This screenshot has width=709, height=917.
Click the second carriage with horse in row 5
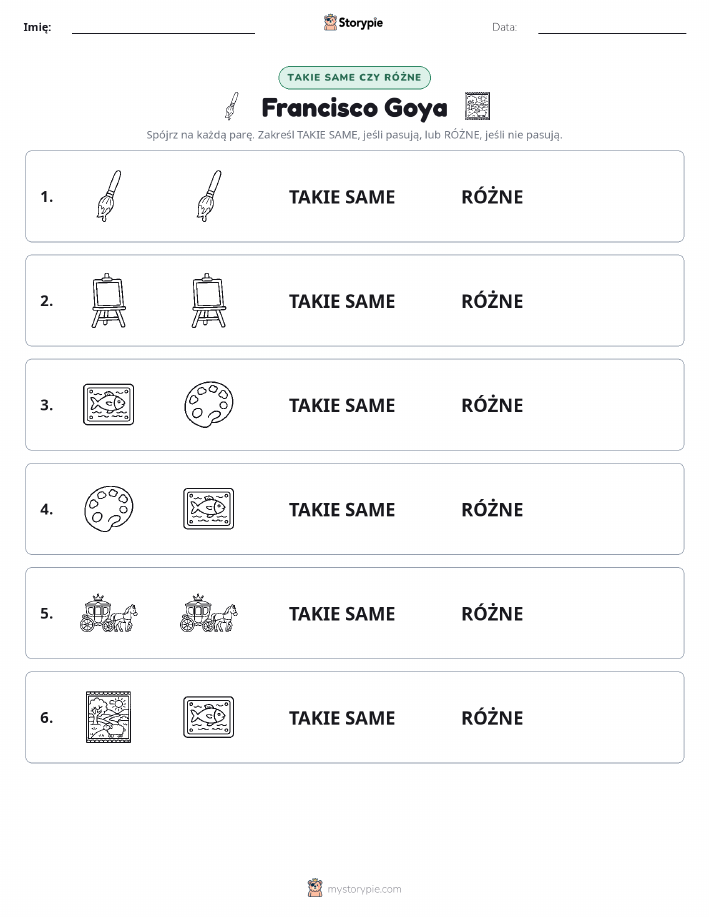(209, 613)
